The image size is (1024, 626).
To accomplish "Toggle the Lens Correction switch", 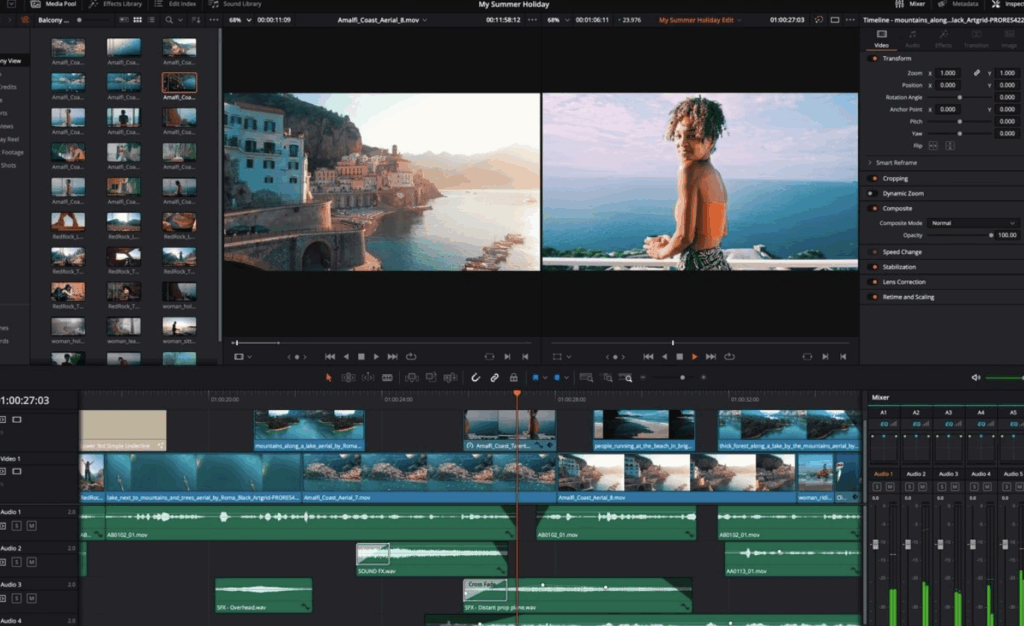I will point(874,282).
